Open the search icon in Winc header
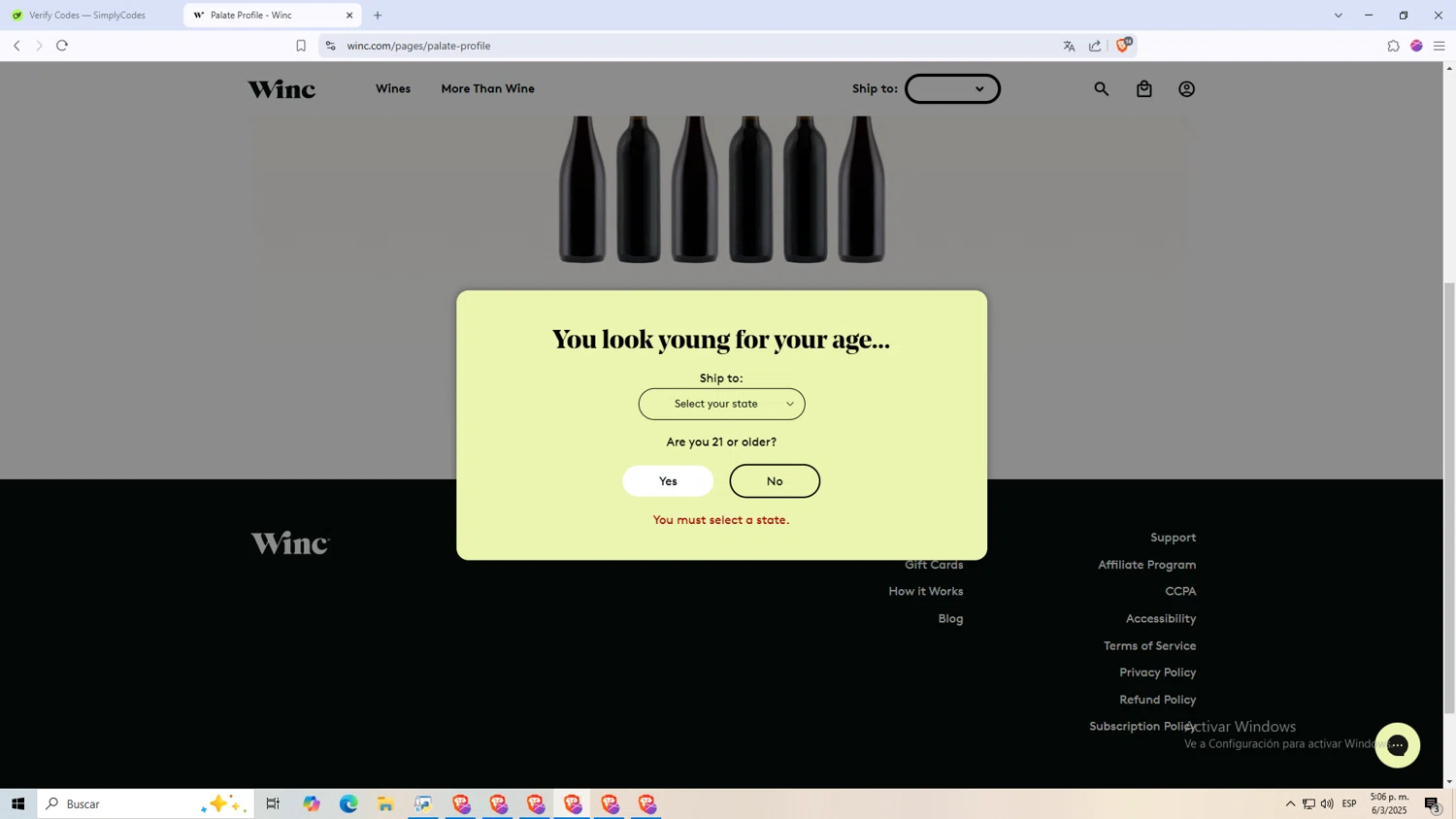Image resolution: width=1456 pixels, height=819 pixels. tap(1101, 89)
